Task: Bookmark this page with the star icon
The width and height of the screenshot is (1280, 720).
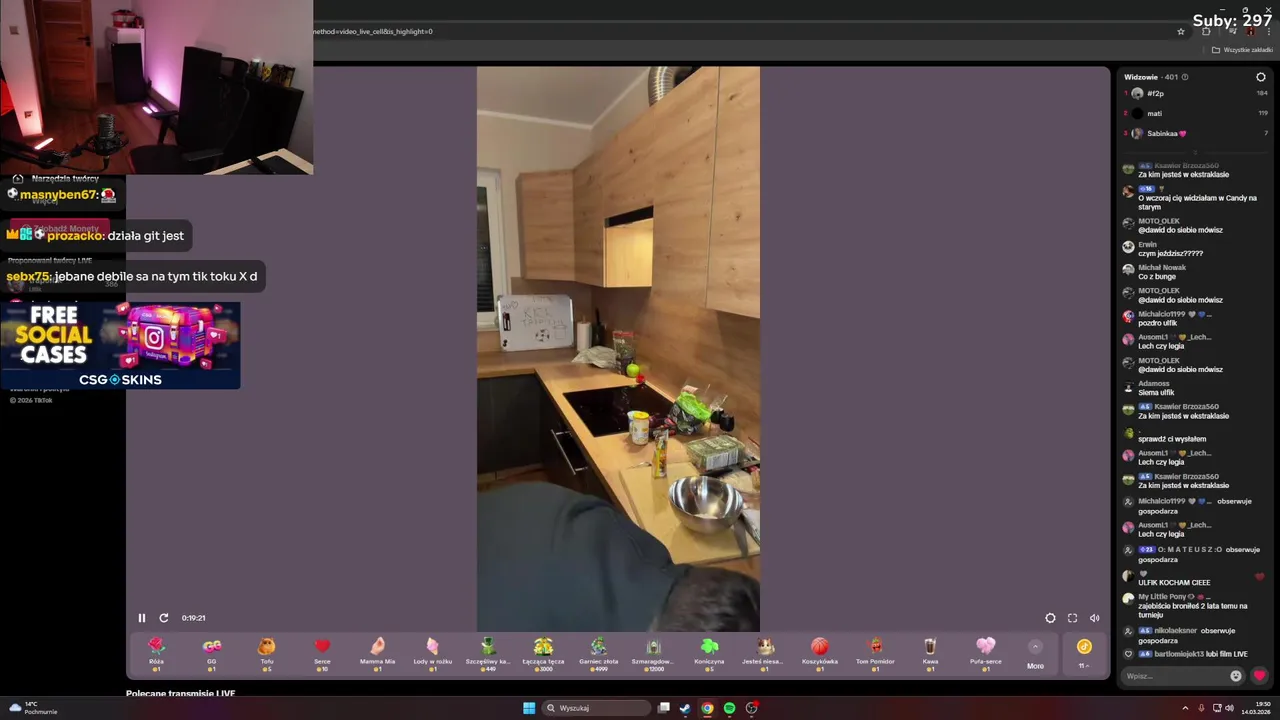Action: click(1180, 31)
